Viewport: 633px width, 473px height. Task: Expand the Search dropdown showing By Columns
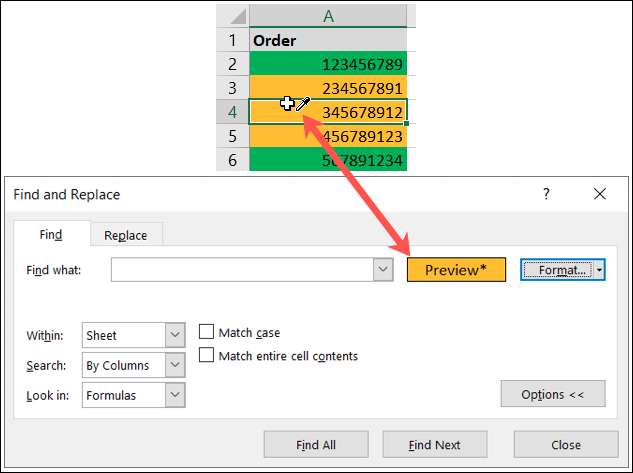coord(175,365)
